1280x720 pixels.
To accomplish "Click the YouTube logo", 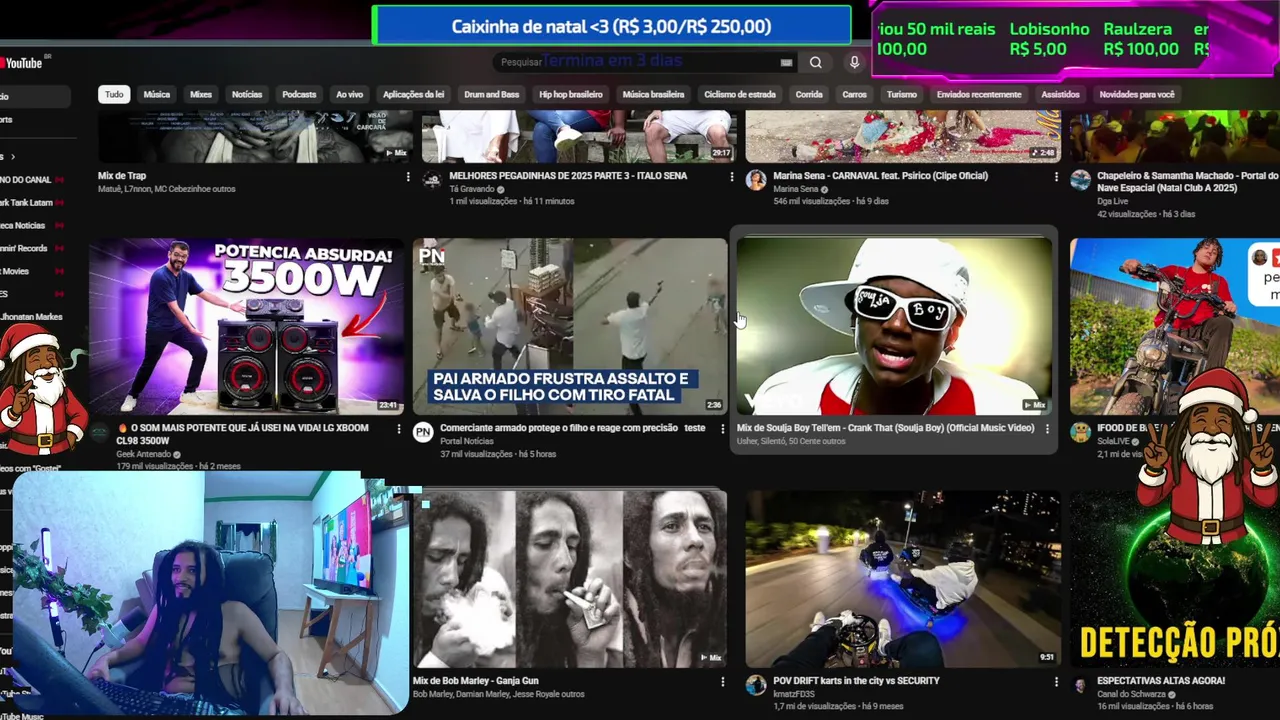I will point(22,63).
